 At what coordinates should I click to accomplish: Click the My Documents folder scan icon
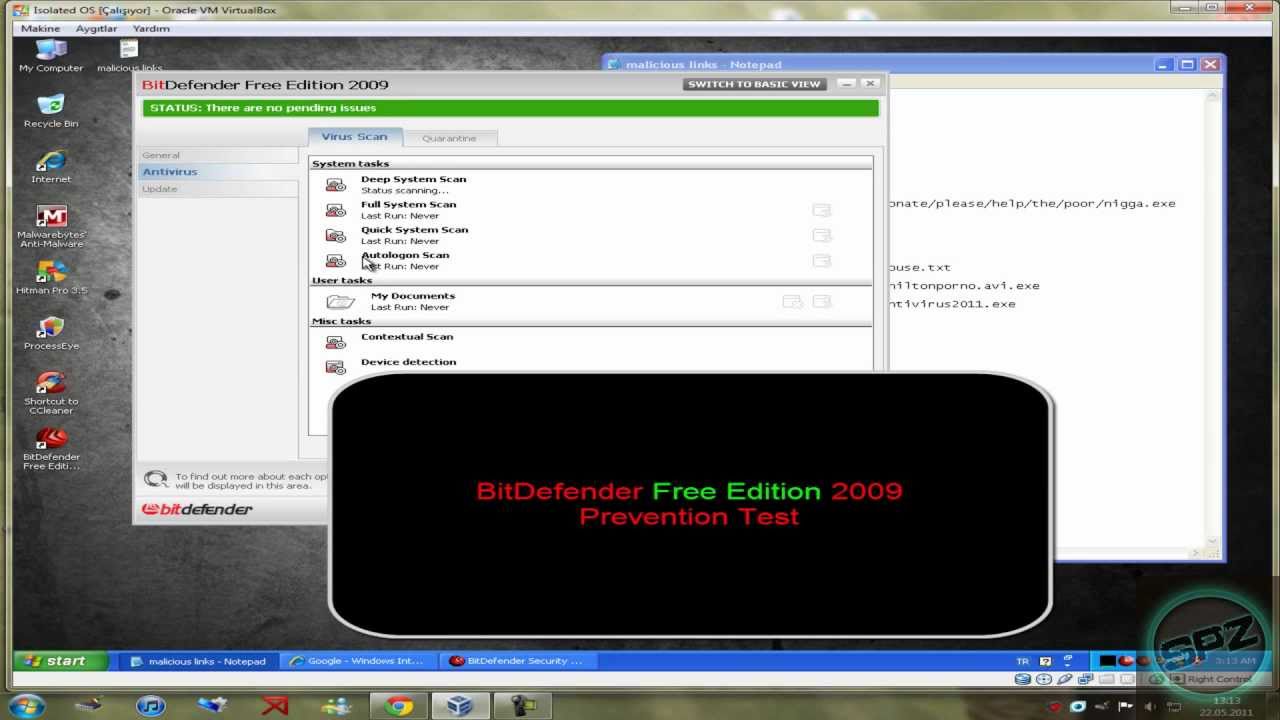coord(341,301)
